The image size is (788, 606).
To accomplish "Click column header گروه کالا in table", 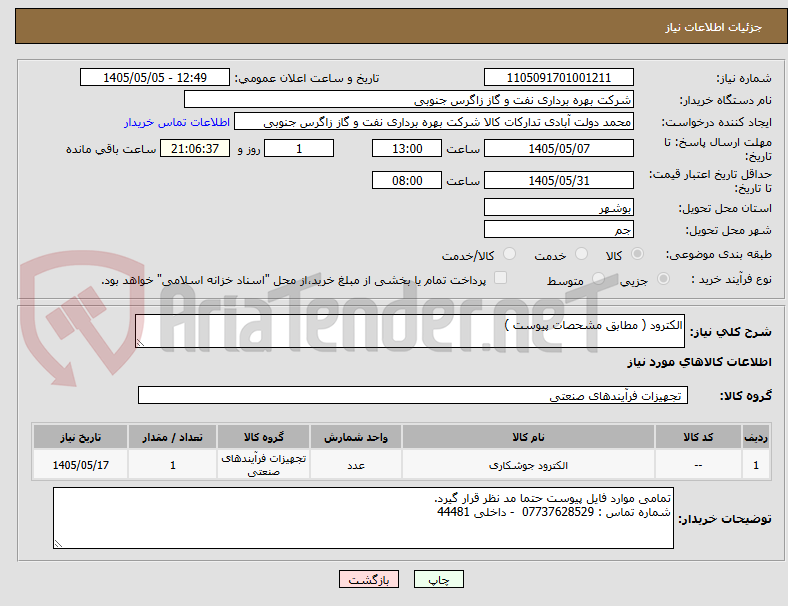I will 263,437.
